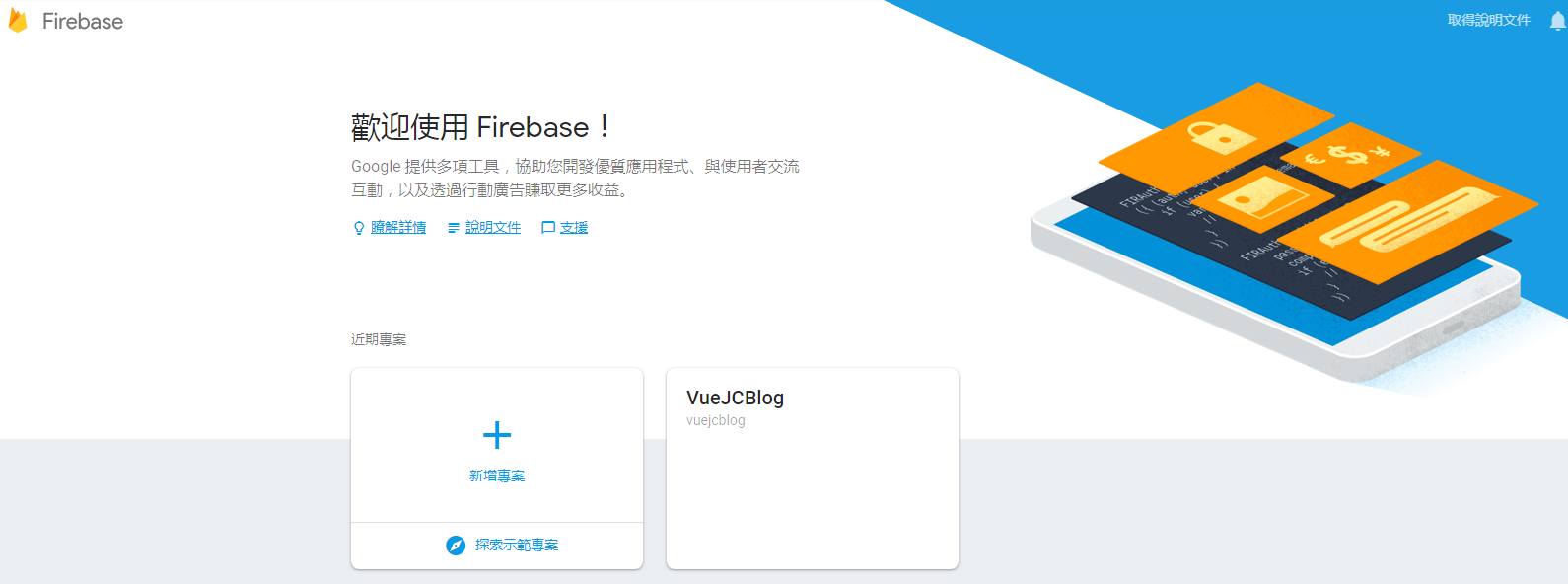Click the plus icon to add project
Screen dimensions: 1568x584
(497, 435)
